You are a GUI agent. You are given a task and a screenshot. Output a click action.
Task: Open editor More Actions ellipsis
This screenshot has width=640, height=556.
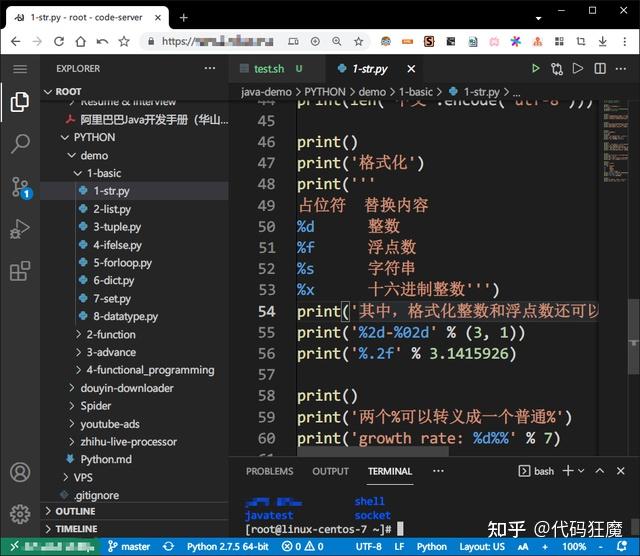621,69
